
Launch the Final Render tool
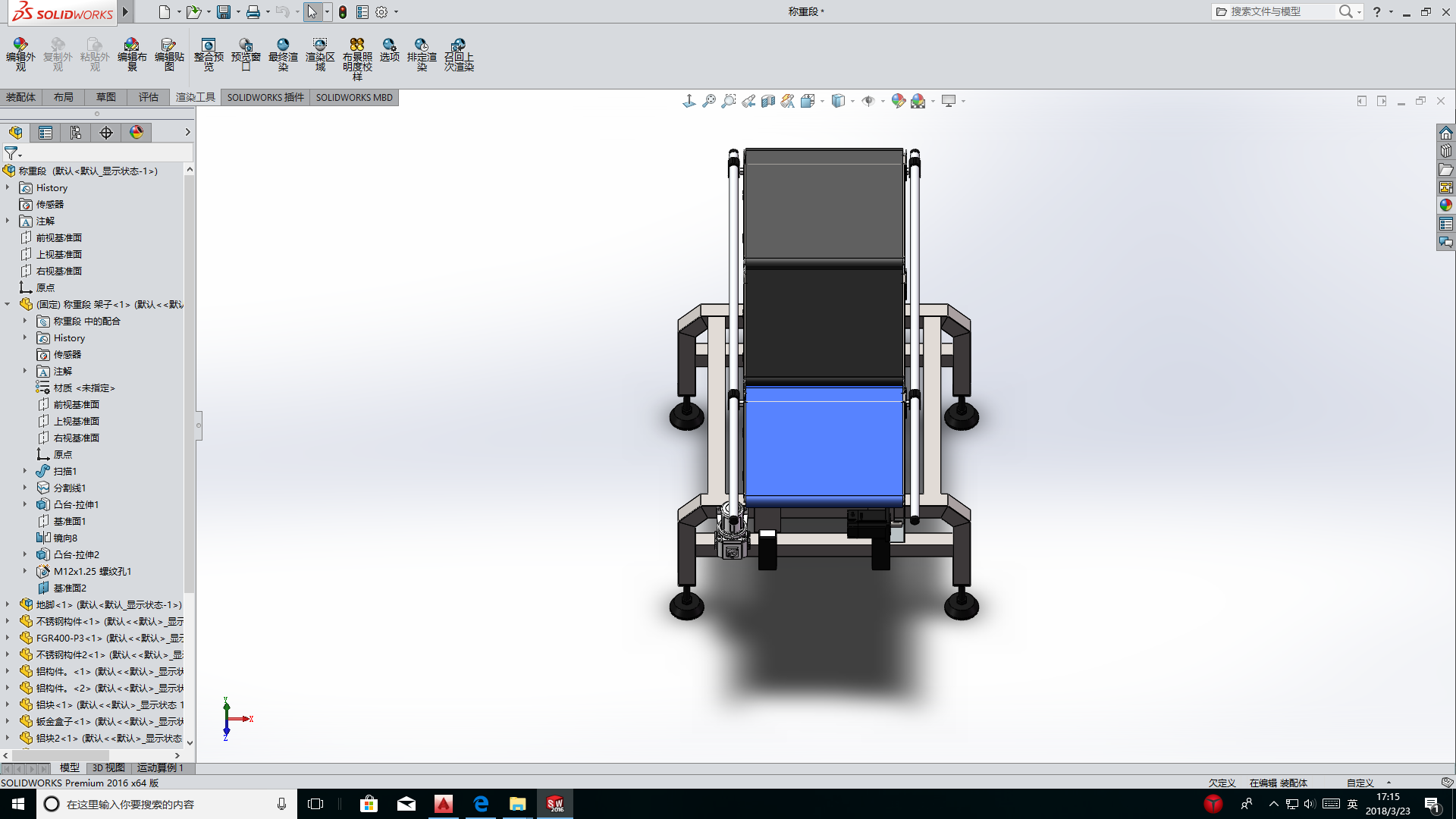click(x=284, y=53)
